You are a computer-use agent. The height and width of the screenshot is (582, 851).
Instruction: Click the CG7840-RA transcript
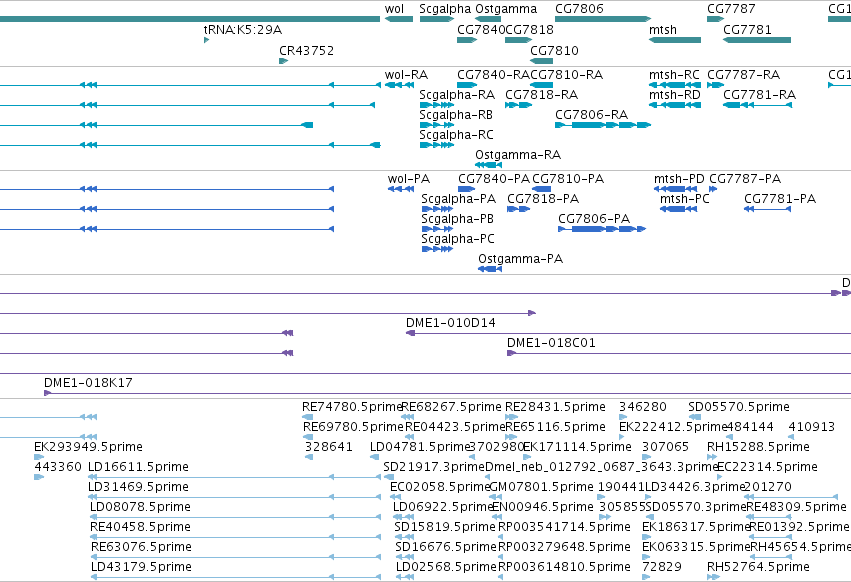pos(467,85)
